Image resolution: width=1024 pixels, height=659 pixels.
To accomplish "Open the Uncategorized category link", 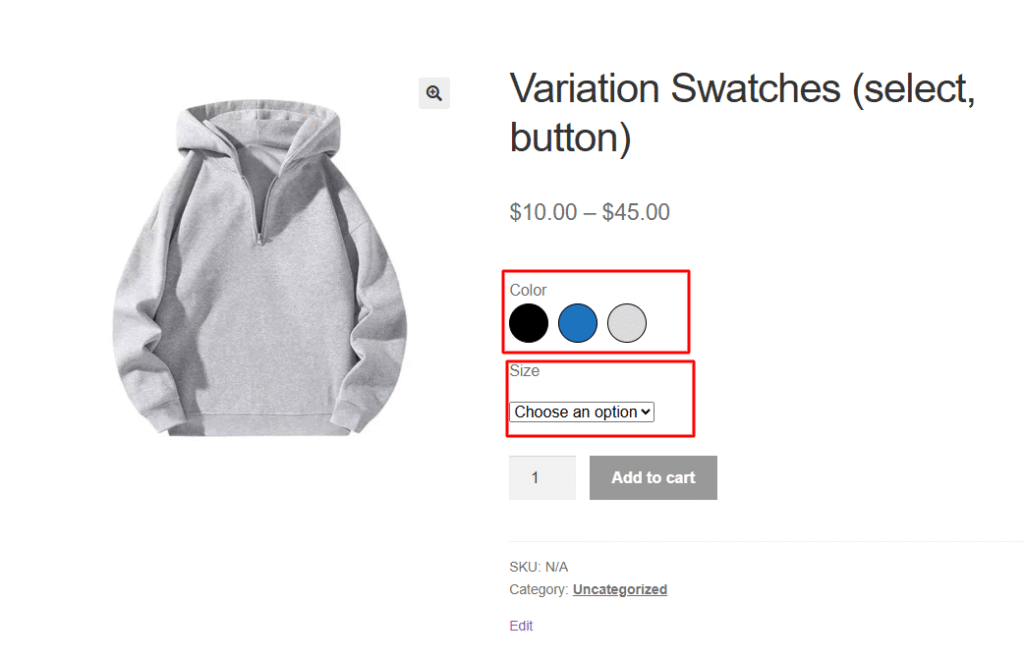I will click(x=619, y=589).
